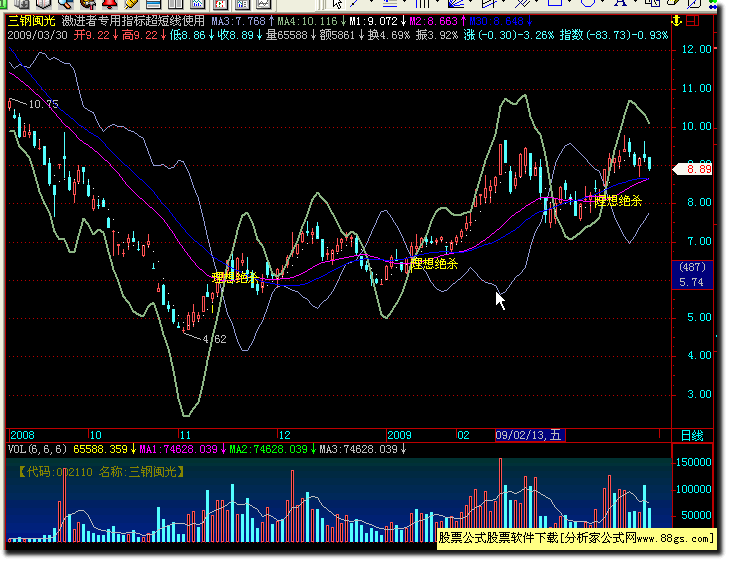The image size is (729, 561).
Task: Click indicator title 激进者专用指标超短线使用
Action: coord(133,21)
